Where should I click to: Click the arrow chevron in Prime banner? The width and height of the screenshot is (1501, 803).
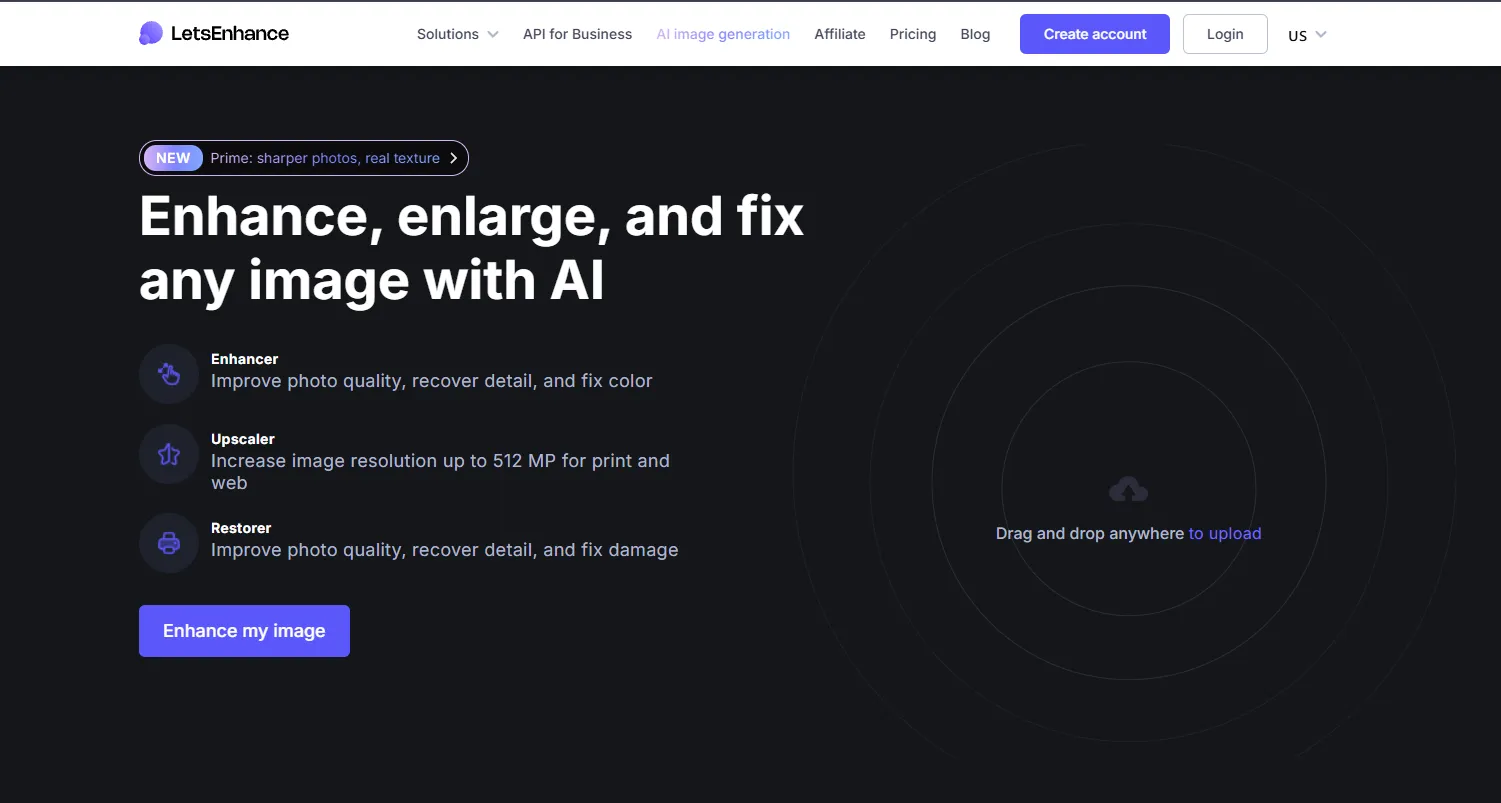[x=453, y=158]
